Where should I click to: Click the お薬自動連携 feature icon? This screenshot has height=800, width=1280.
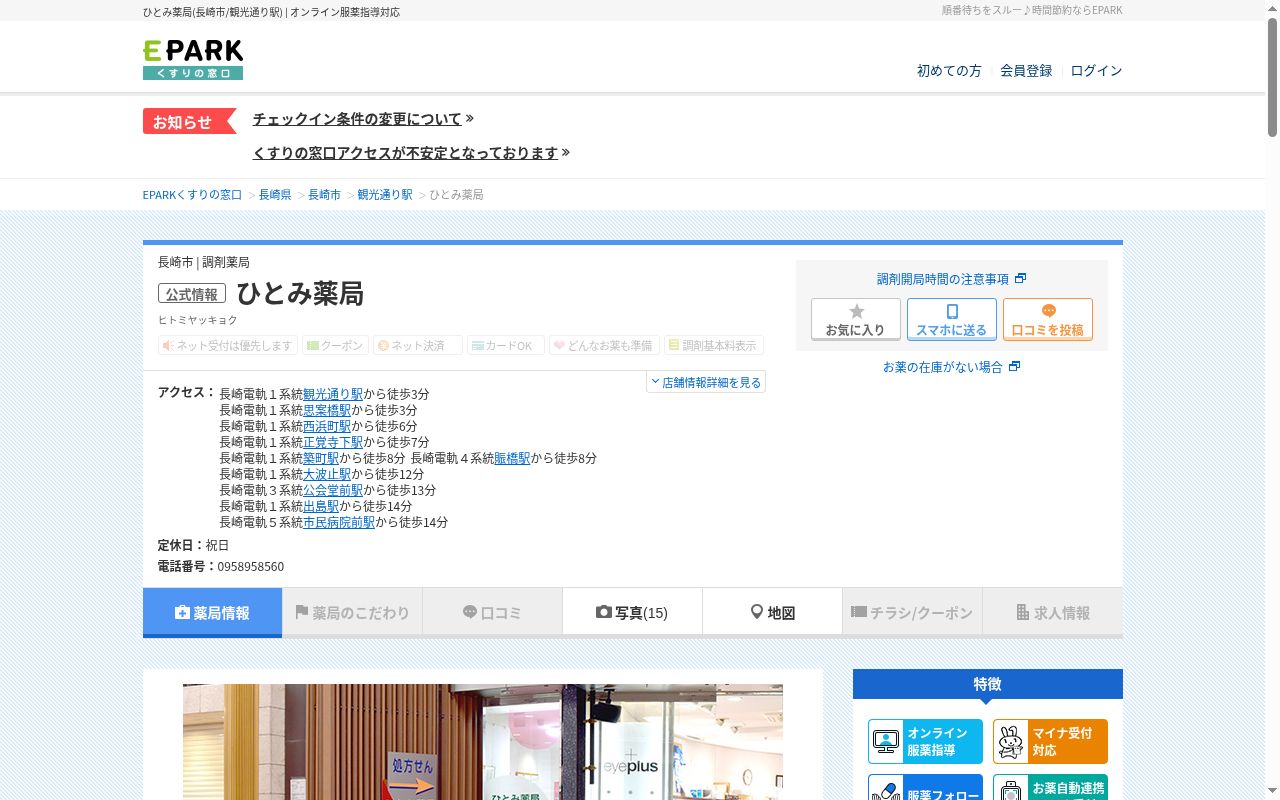pos(1050,788)
